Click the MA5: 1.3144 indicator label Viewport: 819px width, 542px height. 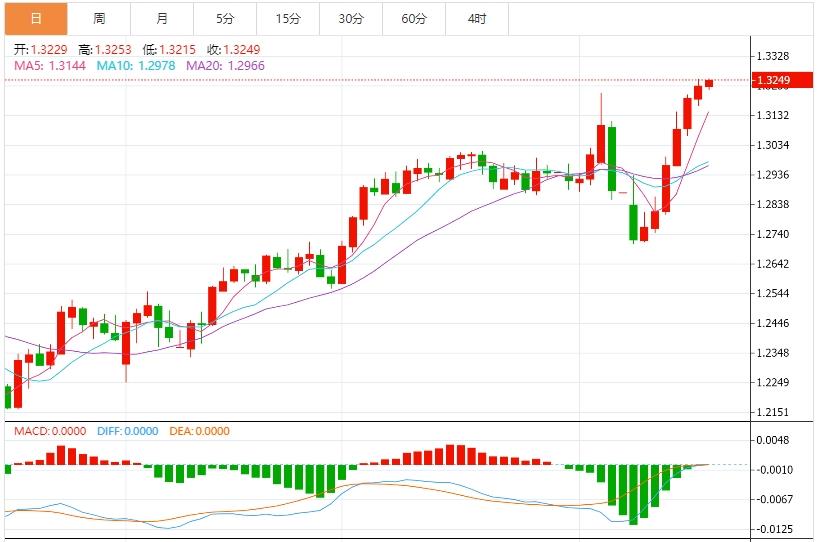50,65
